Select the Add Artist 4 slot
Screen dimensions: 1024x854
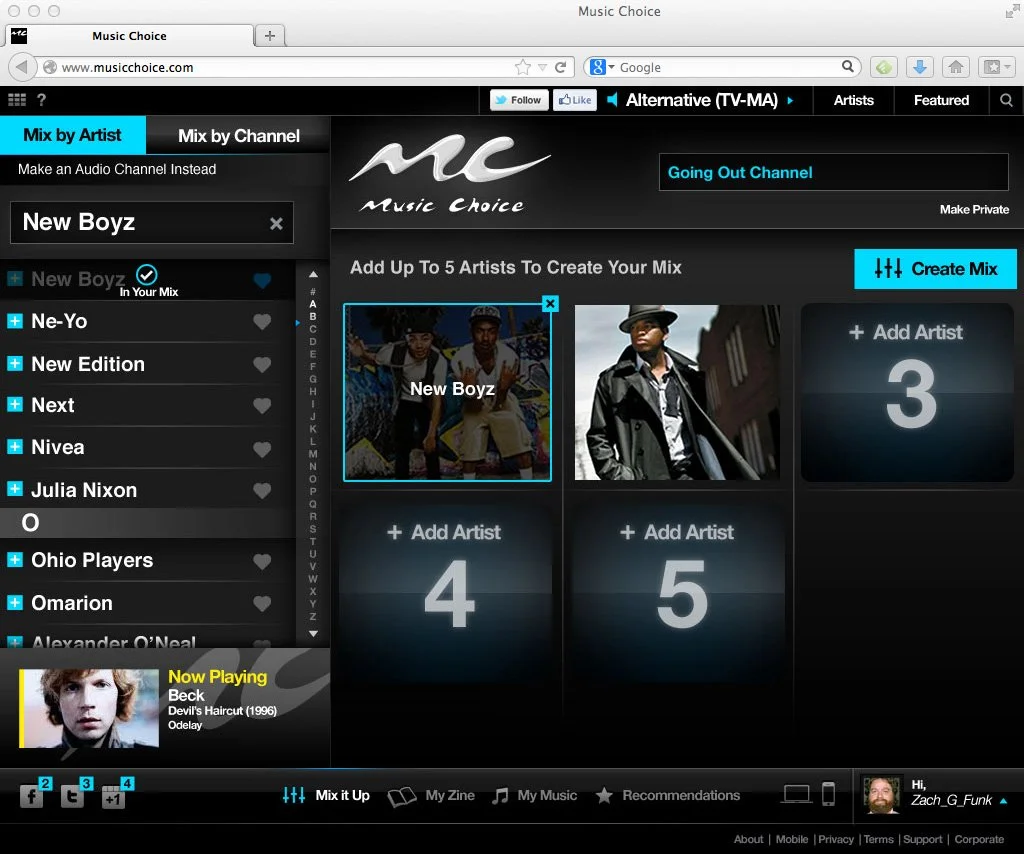447,591
